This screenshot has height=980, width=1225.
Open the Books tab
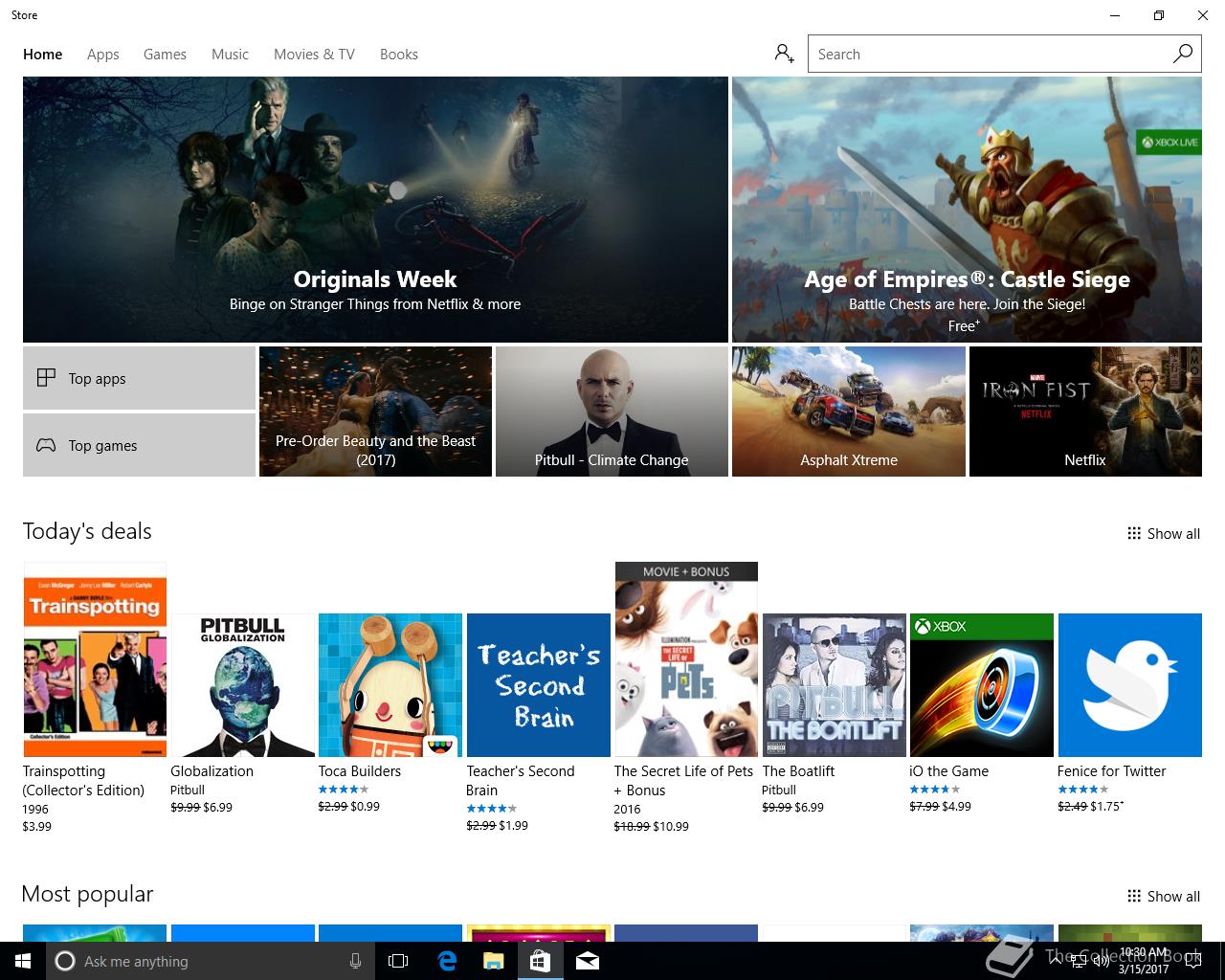coord(399,55)
